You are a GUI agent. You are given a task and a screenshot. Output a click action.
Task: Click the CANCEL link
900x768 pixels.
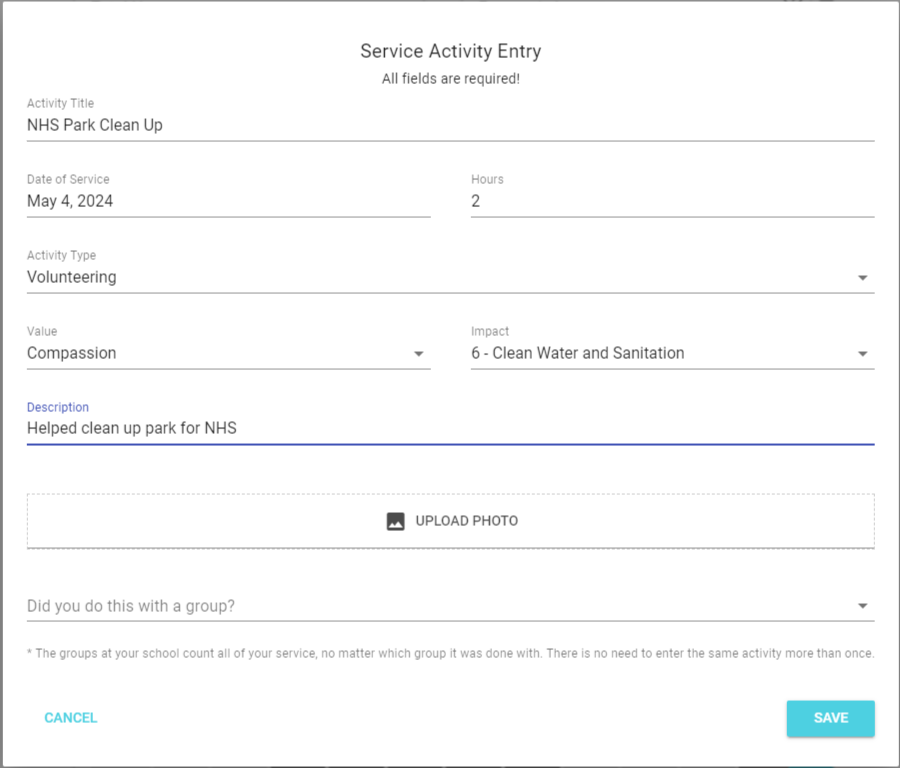point(71,718)
